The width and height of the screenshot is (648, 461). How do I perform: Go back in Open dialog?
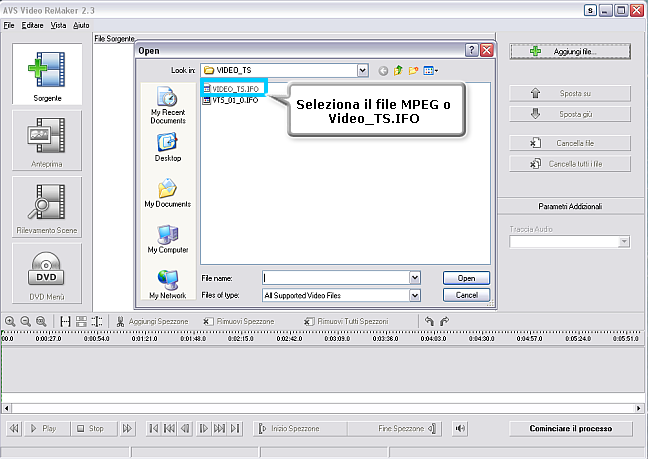point(383,71)
